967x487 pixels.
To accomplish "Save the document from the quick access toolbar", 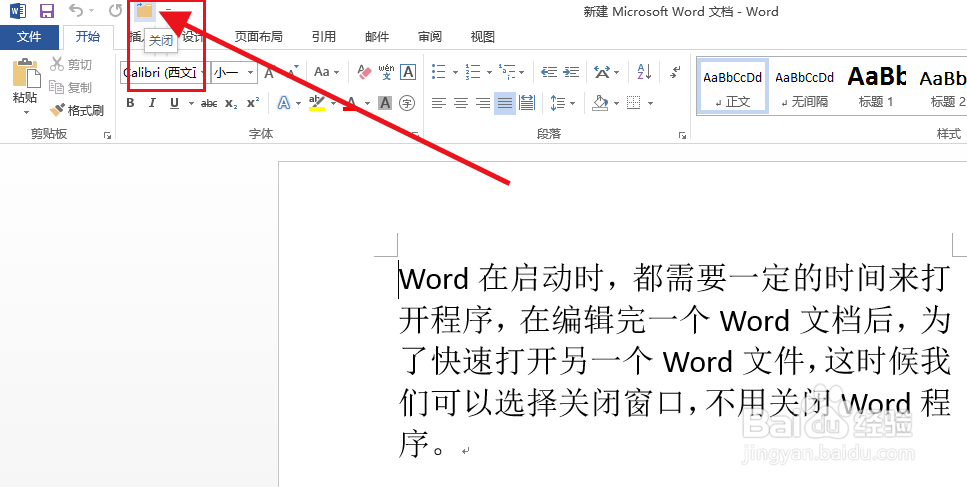I will [46, 10].
